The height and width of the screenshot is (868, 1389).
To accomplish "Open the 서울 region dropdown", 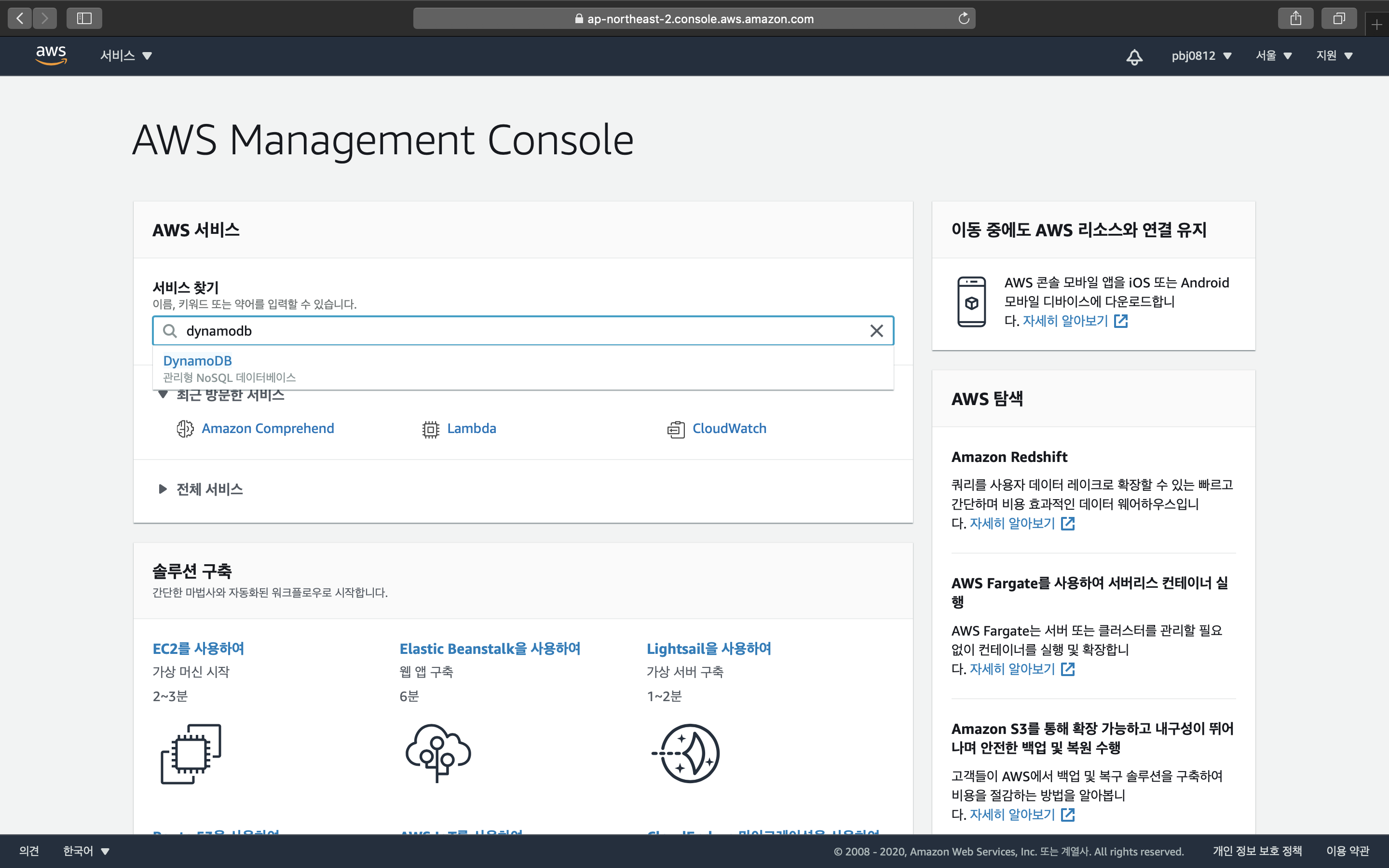I will tap(1274, 55).
